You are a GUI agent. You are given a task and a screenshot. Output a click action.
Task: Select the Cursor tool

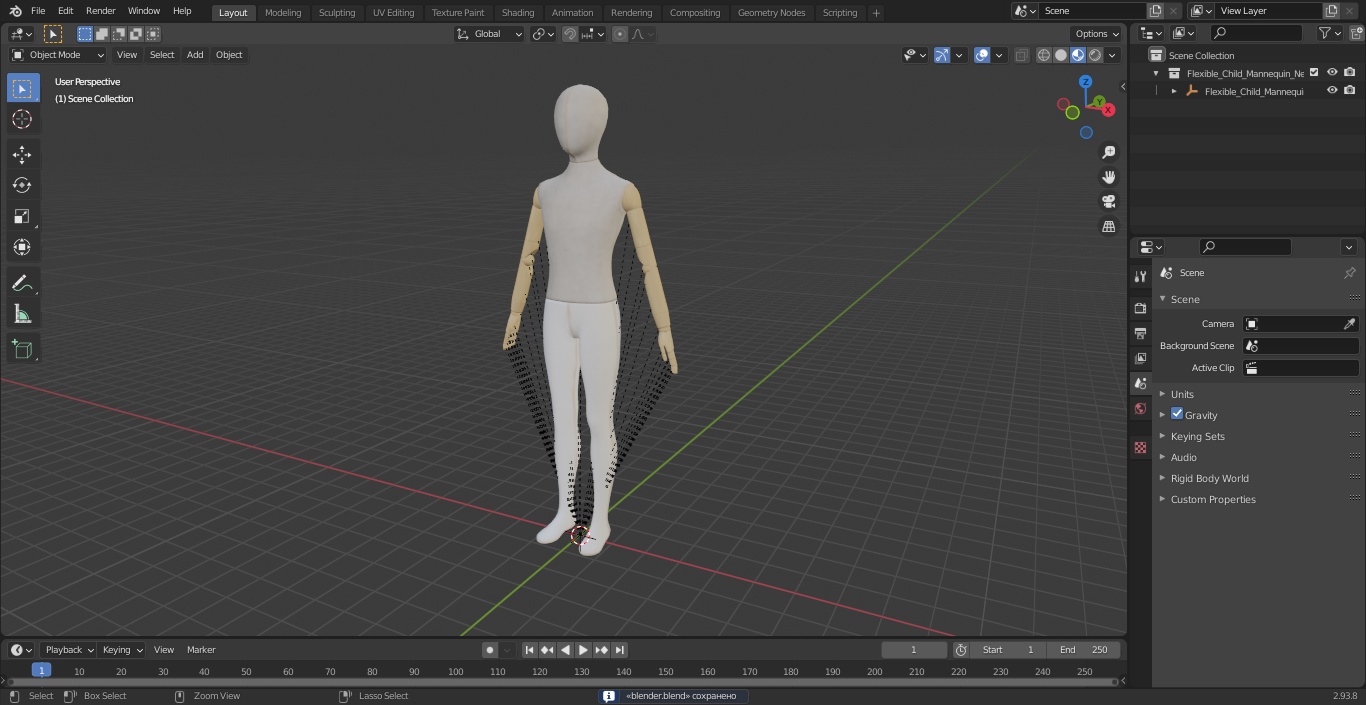(x=23, y=120)
